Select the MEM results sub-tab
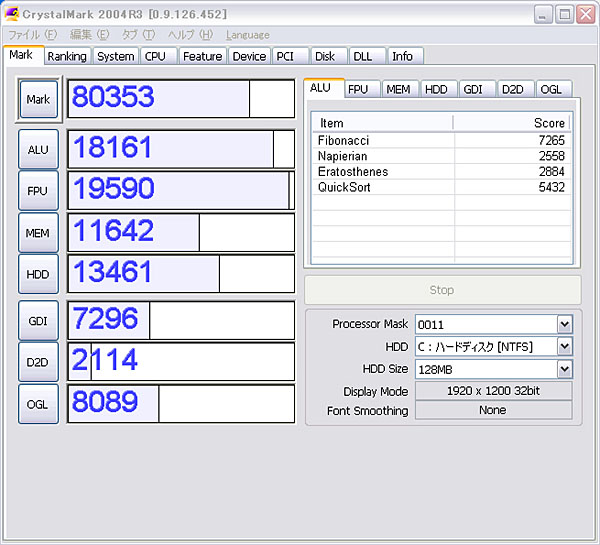Viewport: 600px width, 545px height. click(399, 89)
